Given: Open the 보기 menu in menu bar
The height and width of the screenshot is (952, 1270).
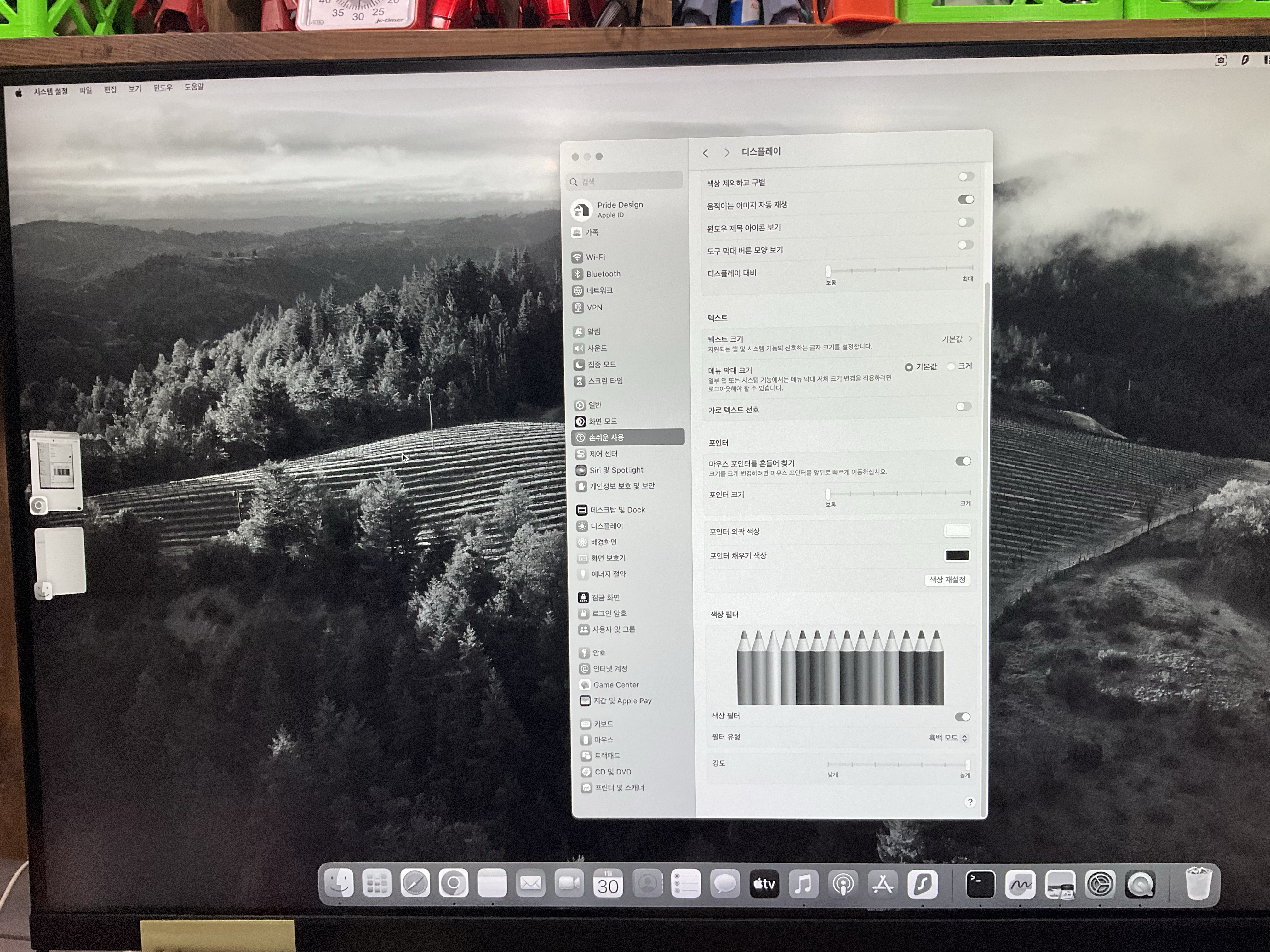Looking at the screenshot, I should click(x=135, y=88).
